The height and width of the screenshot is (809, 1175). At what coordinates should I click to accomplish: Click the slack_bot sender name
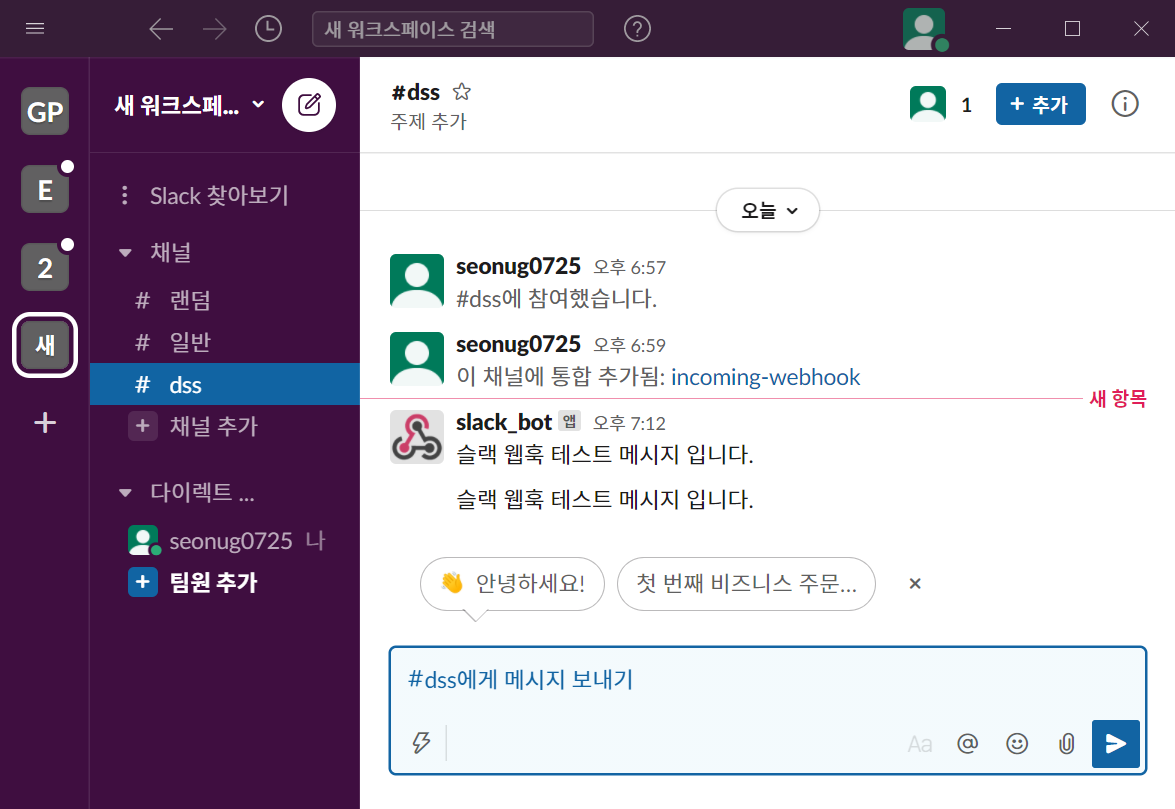click(x=504, y=422)
